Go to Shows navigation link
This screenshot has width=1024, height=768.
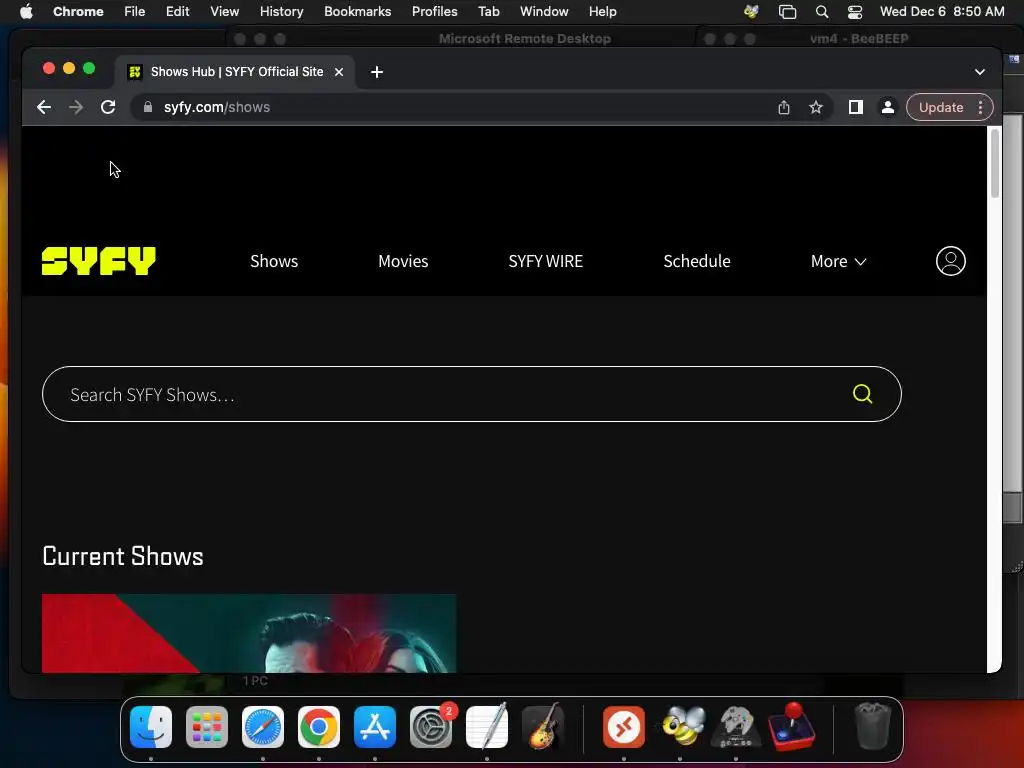[x=274, y=261]
